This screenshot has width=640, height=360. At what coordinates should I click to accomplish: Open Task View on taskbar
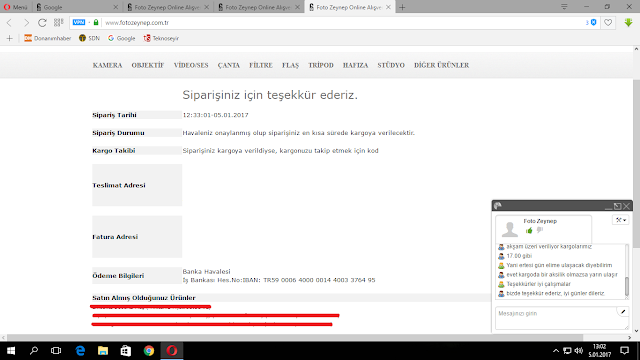pos(56,351)
